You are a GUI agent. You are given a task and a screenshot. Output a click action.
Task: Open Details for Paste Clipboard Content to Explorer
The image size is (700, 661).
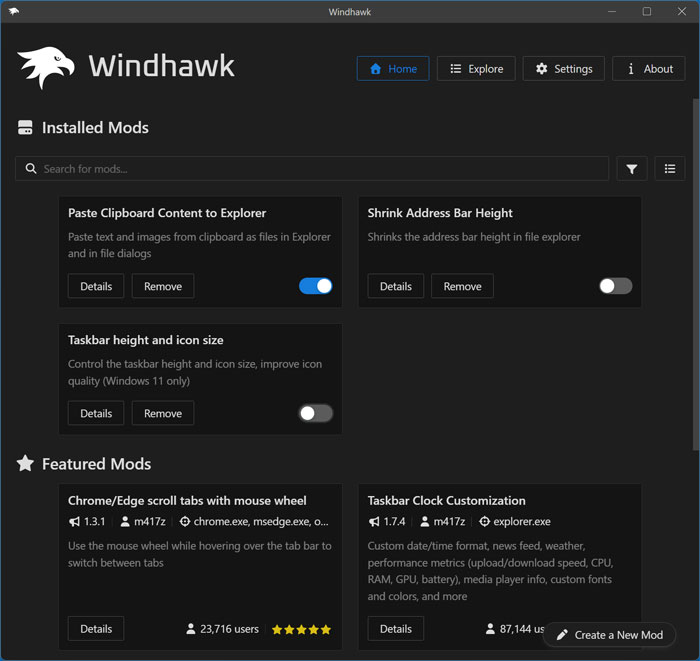click(x=96, y=286)
